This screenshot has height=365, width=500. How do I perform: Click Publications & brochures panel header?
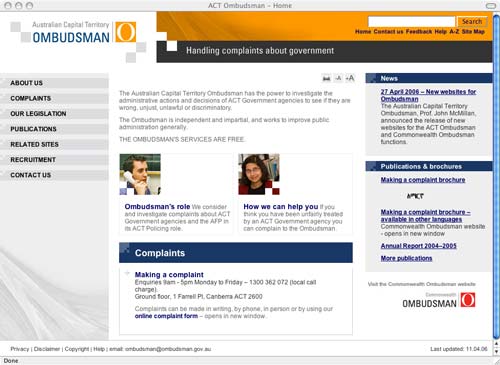429,166
